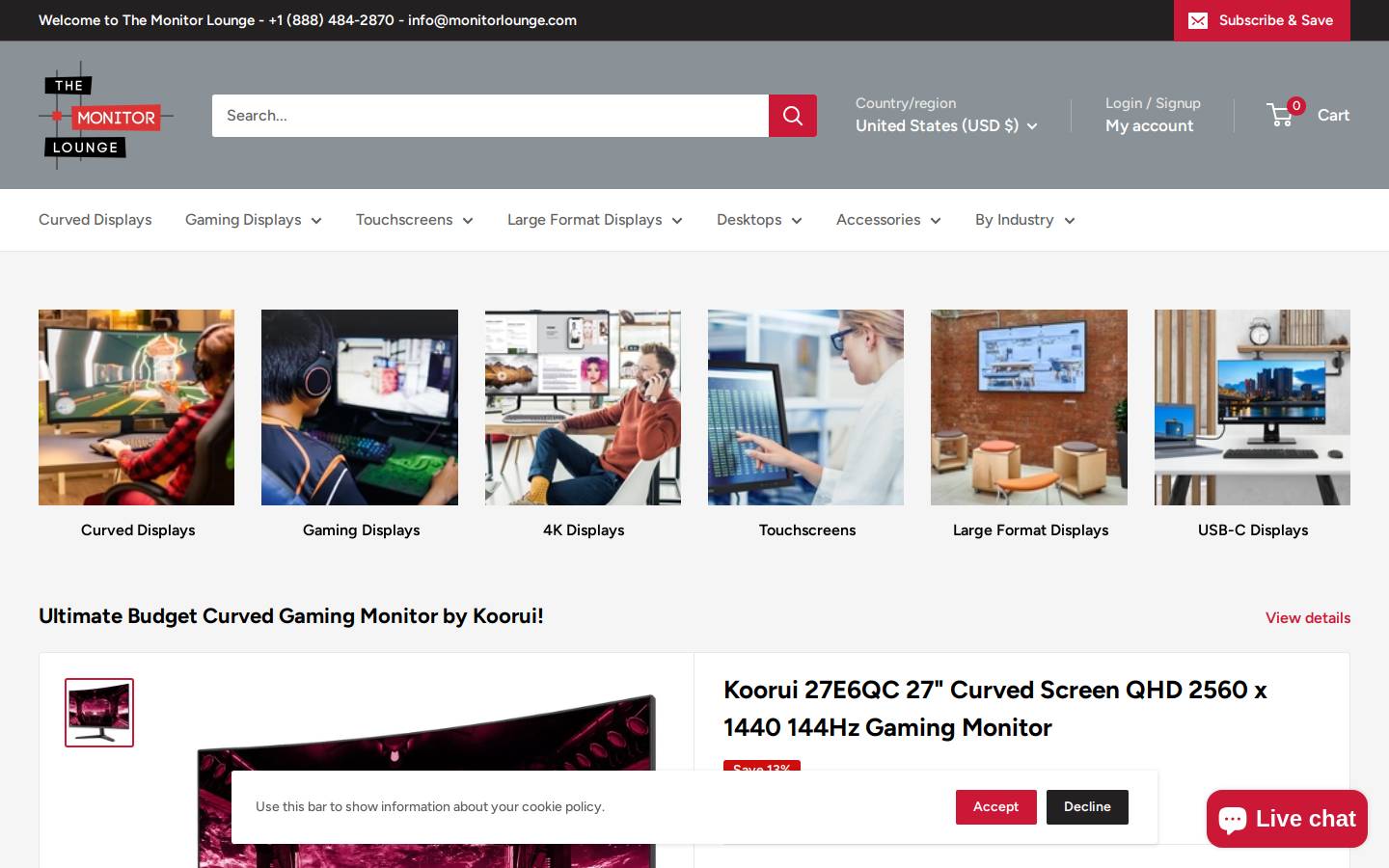This screenshot has width=1389, height=868.
Task: Click the Curved Displays caption under its image
Action: 138,530
